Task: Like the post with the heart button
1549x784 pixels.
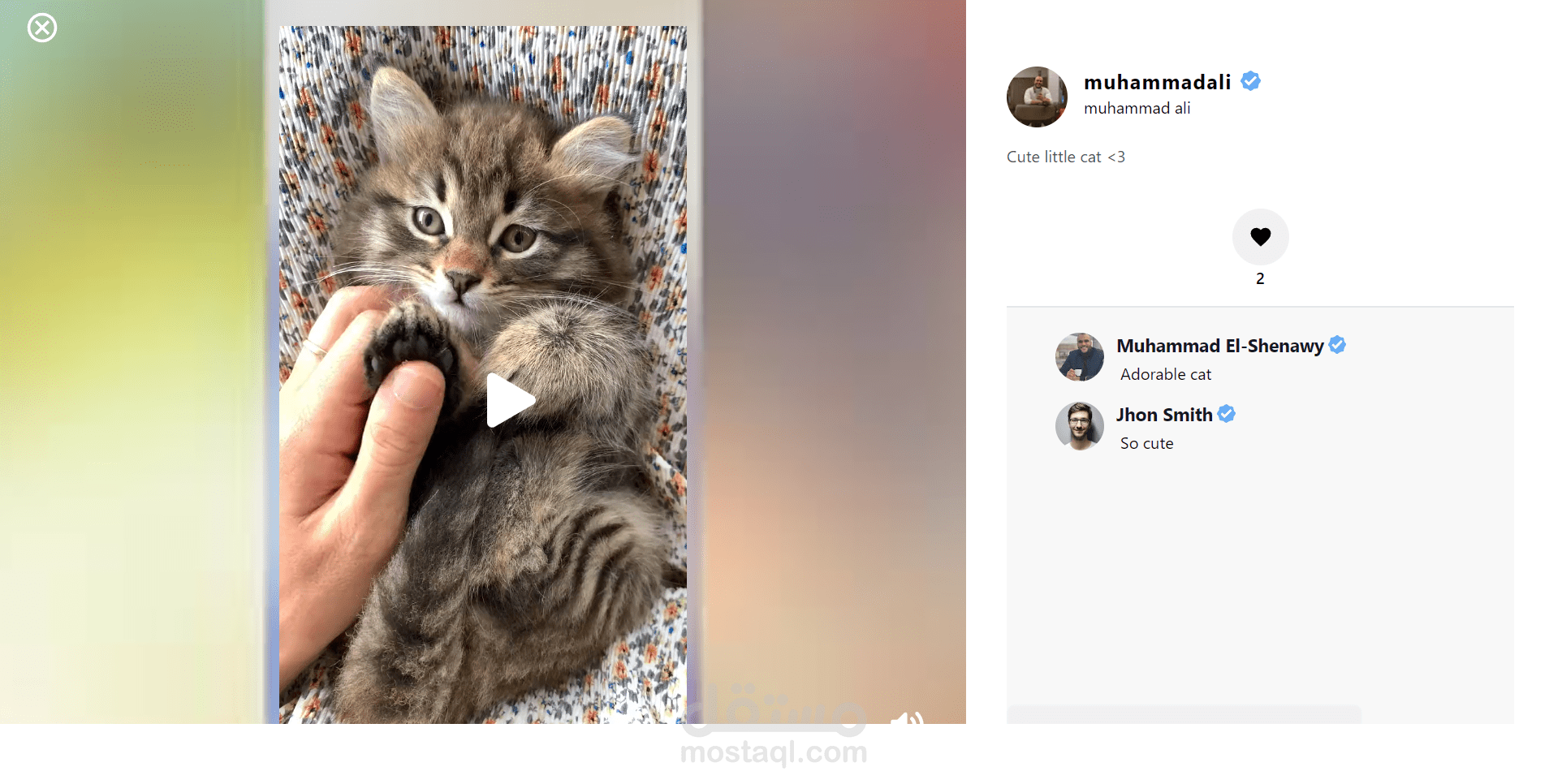Action: click(x=1260, y=237)
